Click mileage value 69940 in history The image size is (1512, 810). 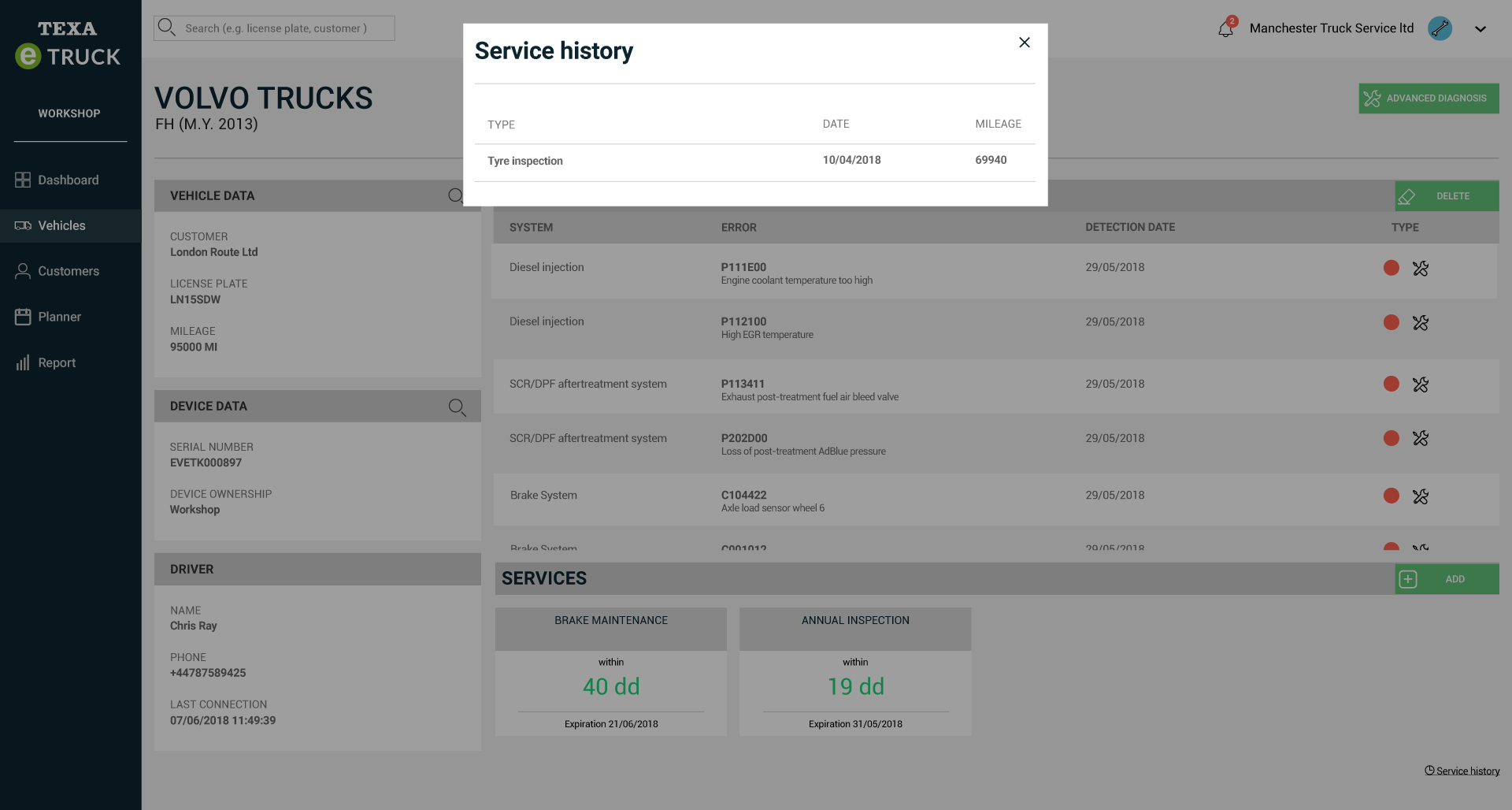pos(991,160)
